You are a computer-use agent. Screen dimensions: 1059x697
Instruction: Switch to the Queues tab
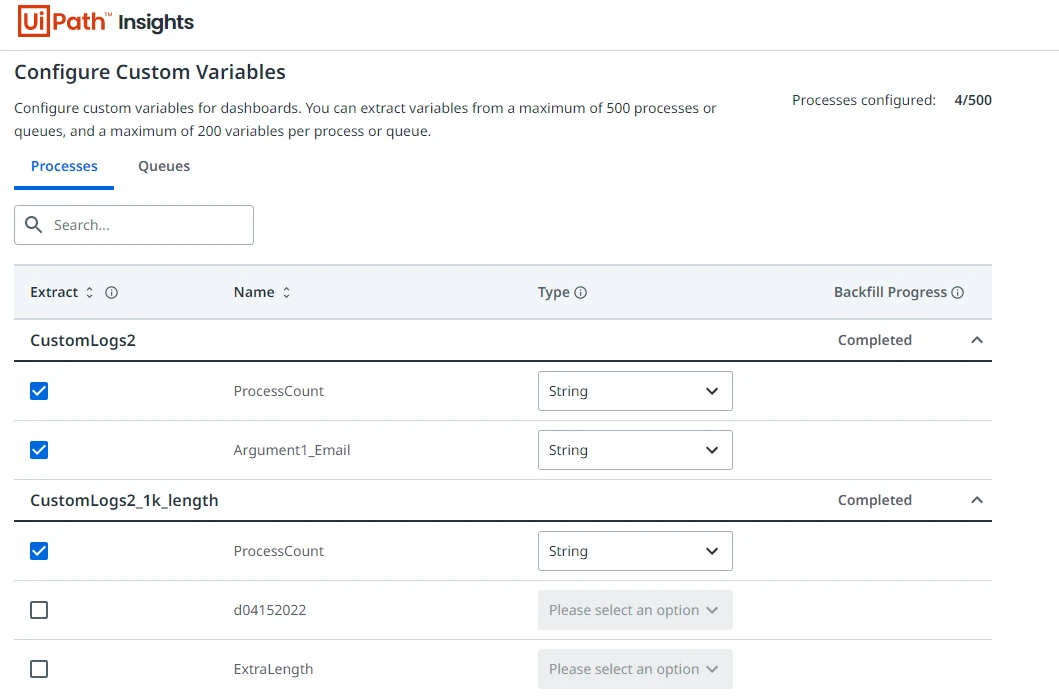tap(164, 166)
